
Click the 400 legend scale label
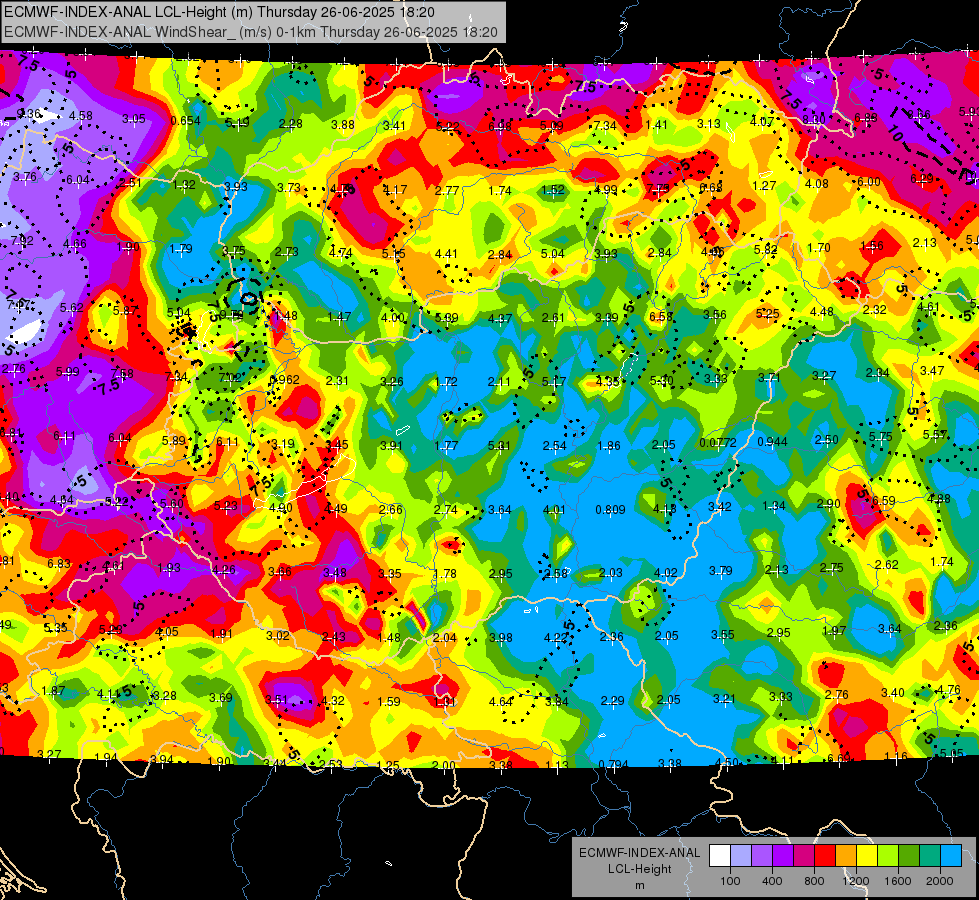(772, 881)
